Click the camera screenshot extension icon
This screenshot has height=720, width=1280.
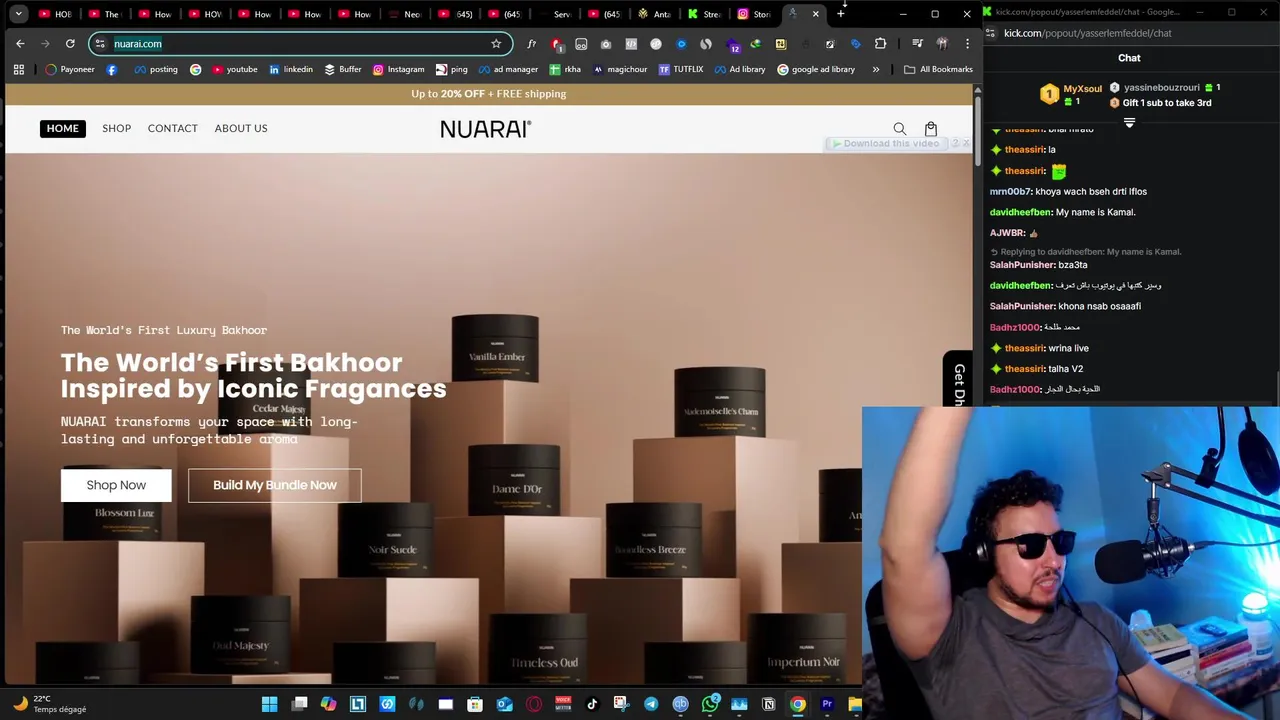(x=606, y=44)
